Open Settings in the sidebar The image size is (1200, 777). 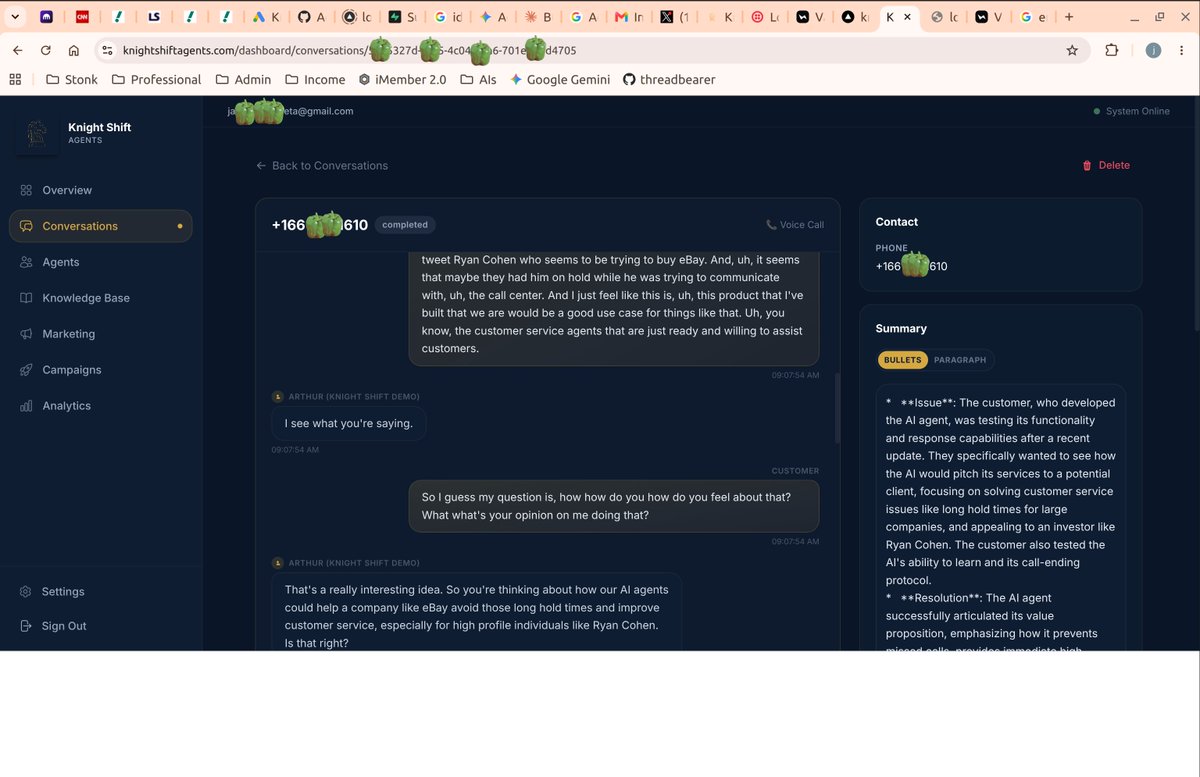click(x=100, y=592)
